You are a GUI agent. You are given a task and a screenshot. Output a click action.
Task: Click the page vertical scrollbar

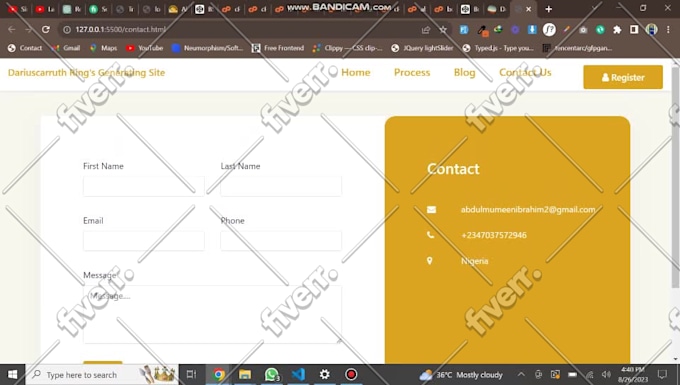click(x=675, y=178)
